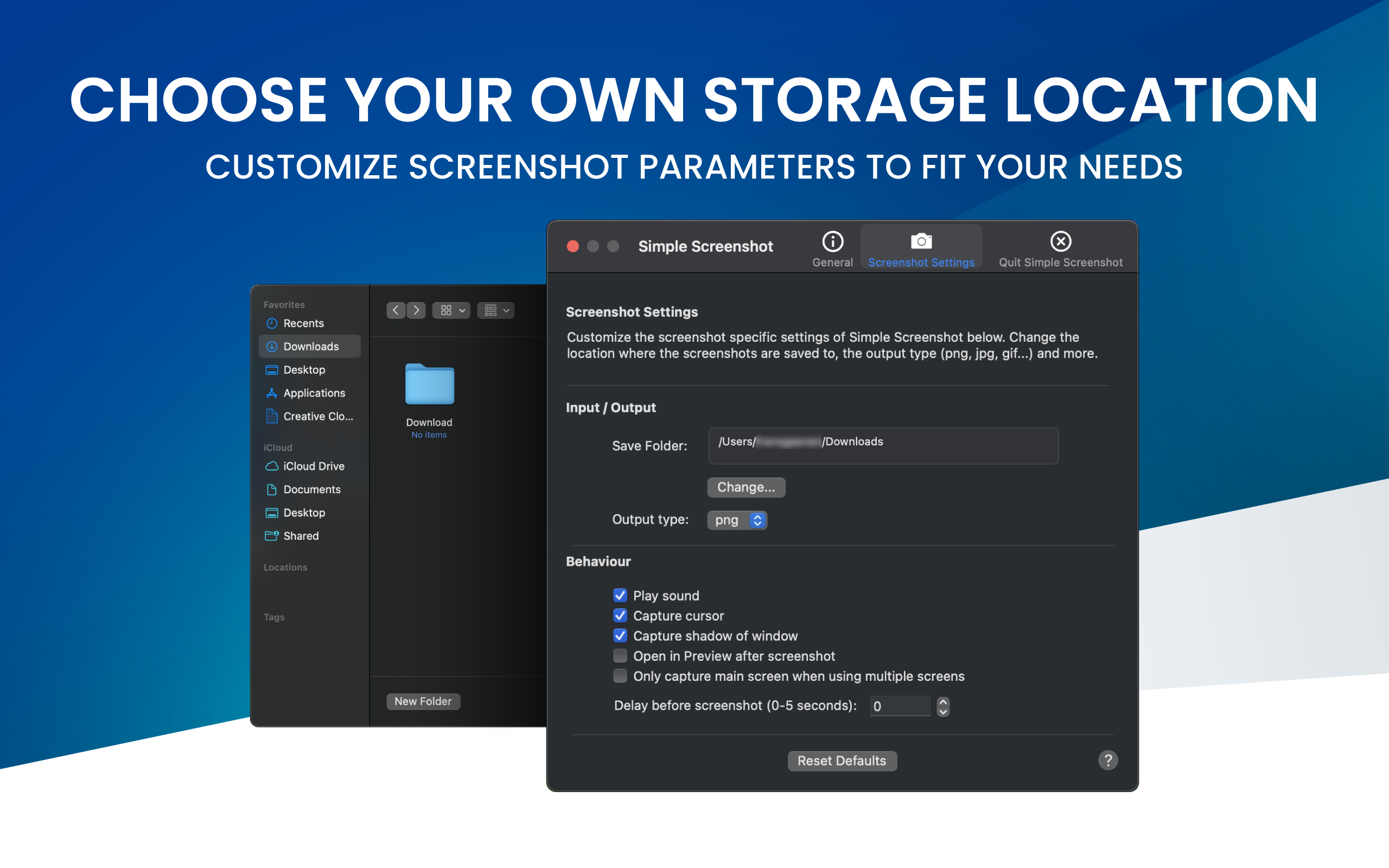Close the Simple Screenshot window
The image size is (1389, 868).
(x=573, y=246)
